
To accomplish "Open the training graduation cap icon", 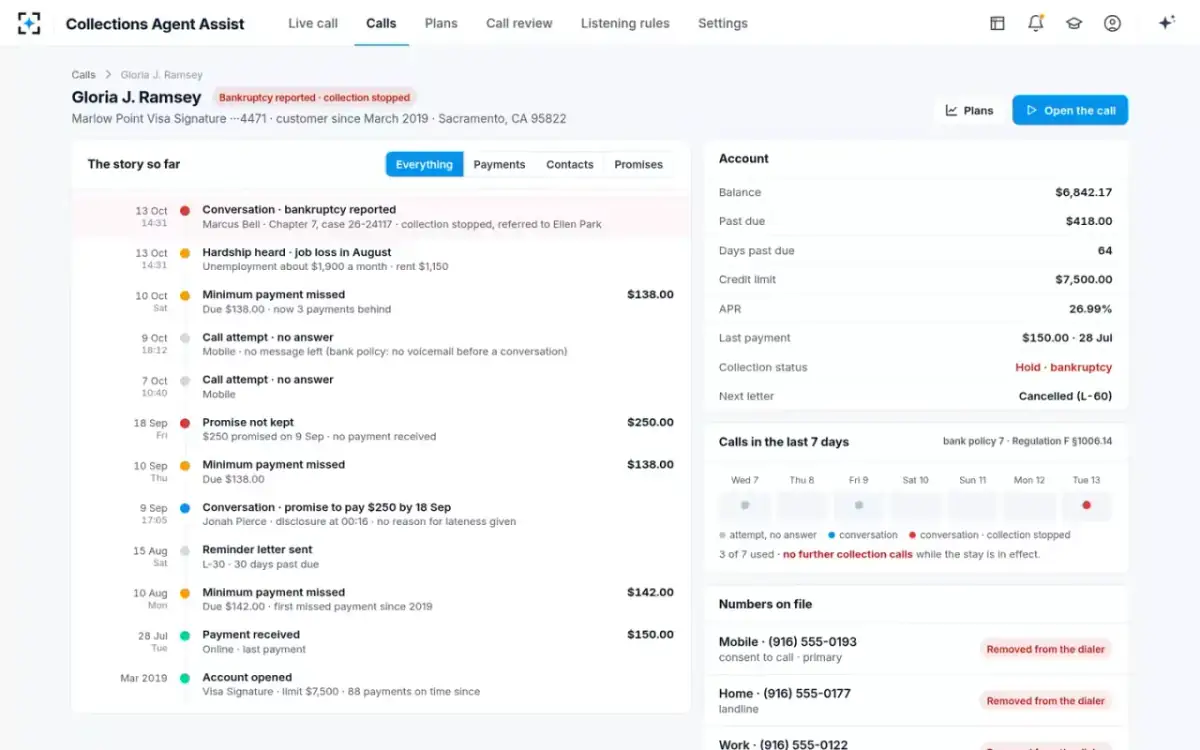I will [1074, 23].
